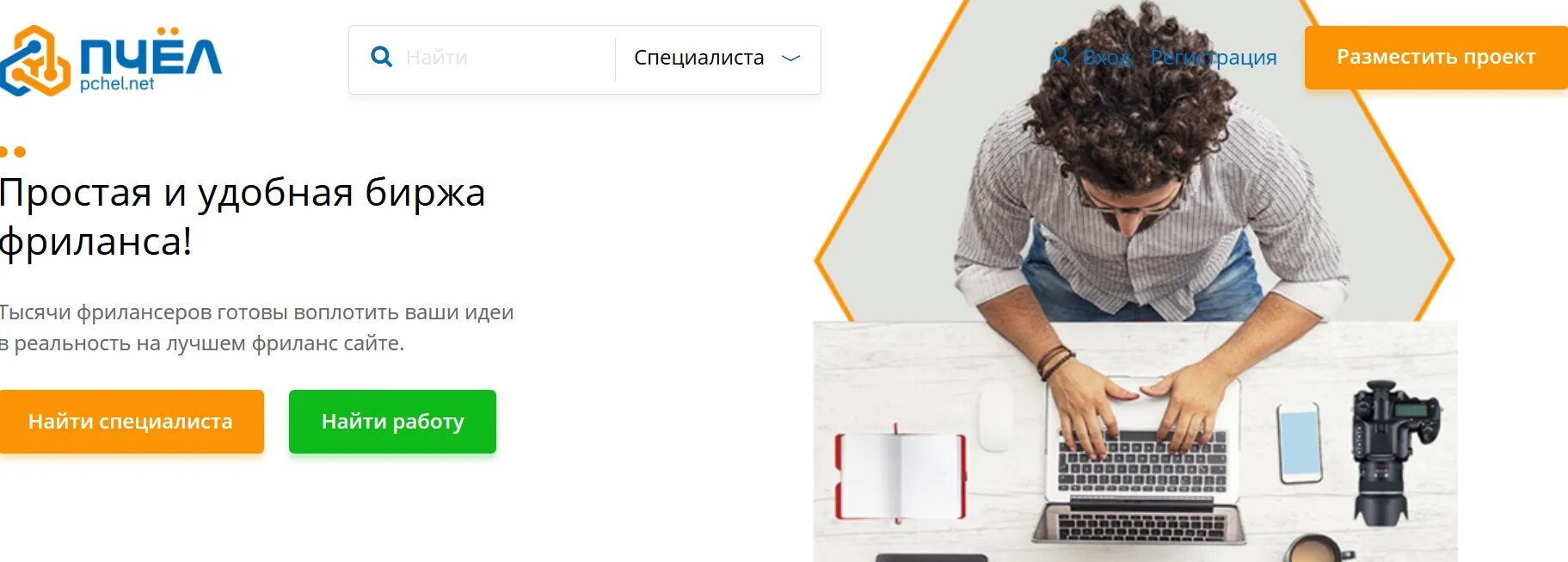
Task: Open the Вход login link
Action: click(x=1106, y=58)
